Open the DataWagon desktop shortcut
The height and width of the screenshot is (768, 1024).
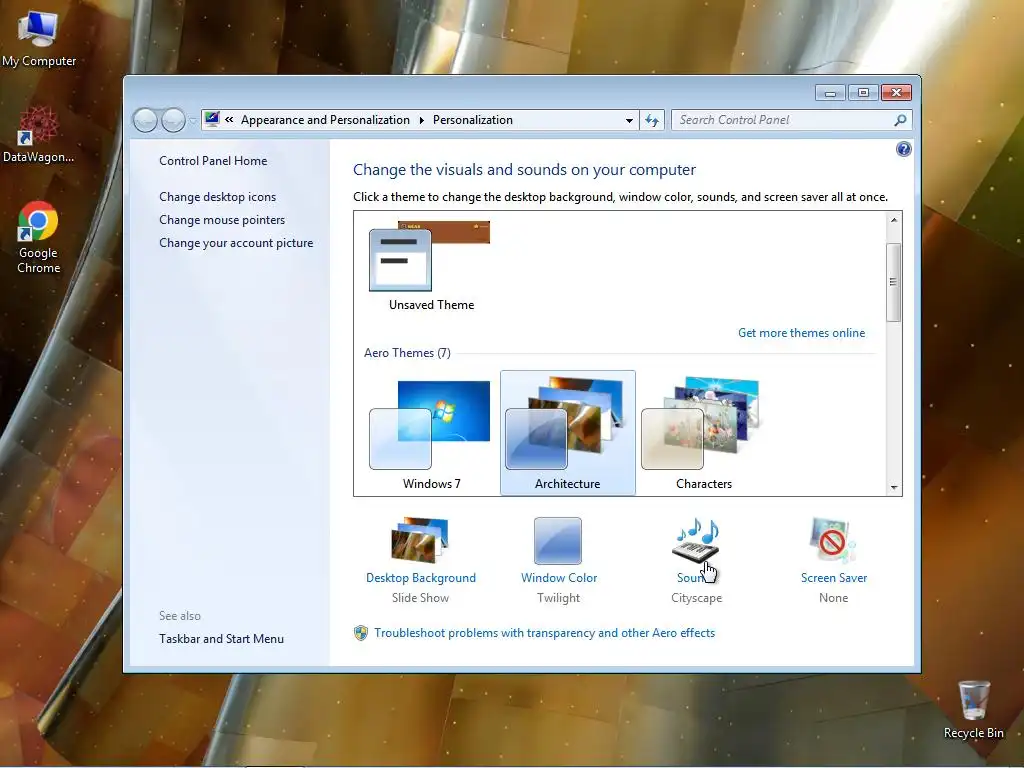38,135
